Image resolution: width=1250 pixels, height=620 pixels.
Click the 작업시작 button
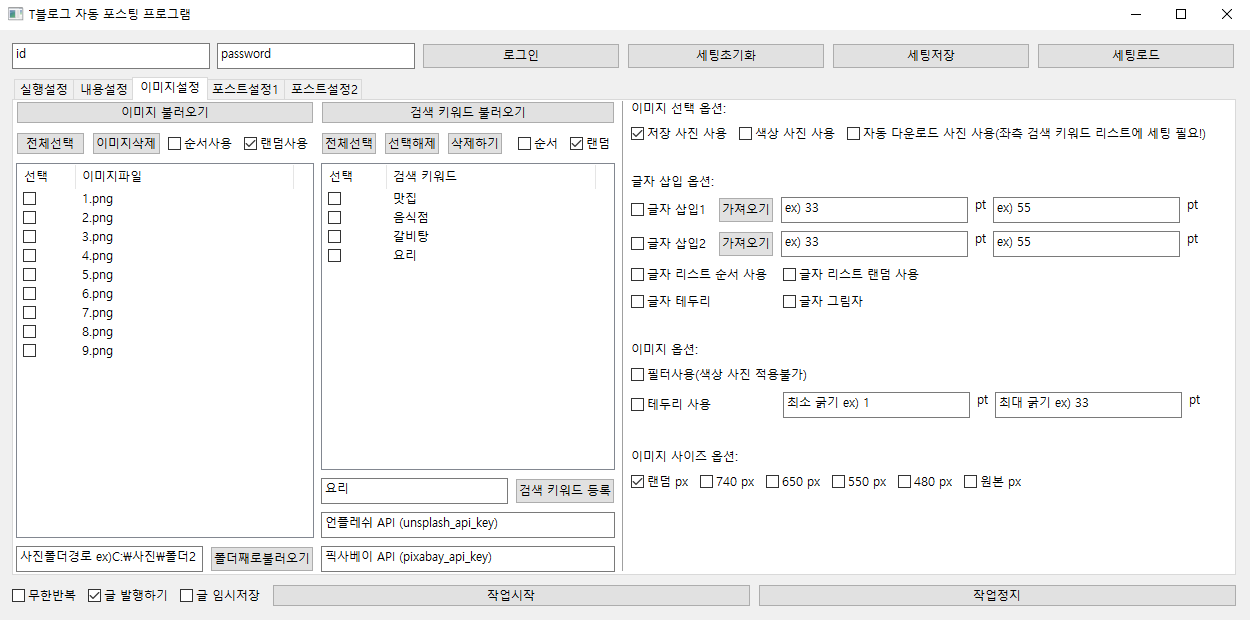coord(510,595)
